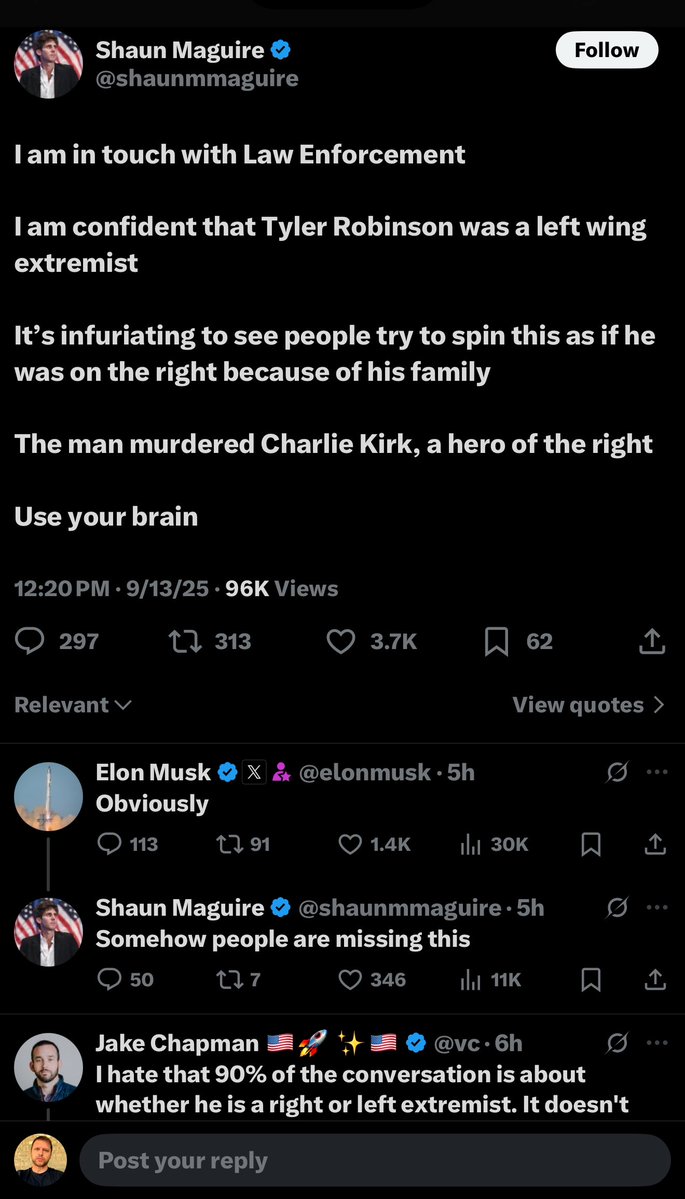The height and width of the screenshot is (1199, 685).
Task: Repost Elon Musk's reply
Action: tap(228, 844)
